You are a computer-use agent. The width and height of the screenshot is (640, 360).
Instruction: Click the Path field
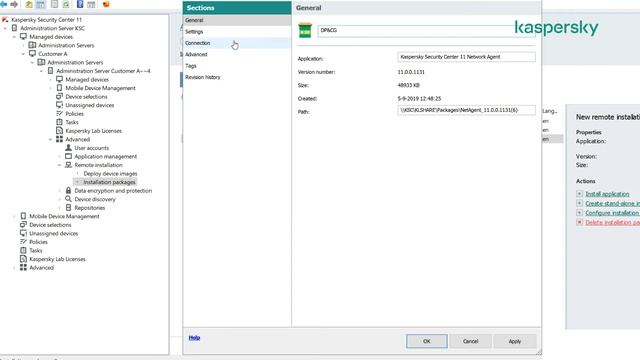[466, 110]
